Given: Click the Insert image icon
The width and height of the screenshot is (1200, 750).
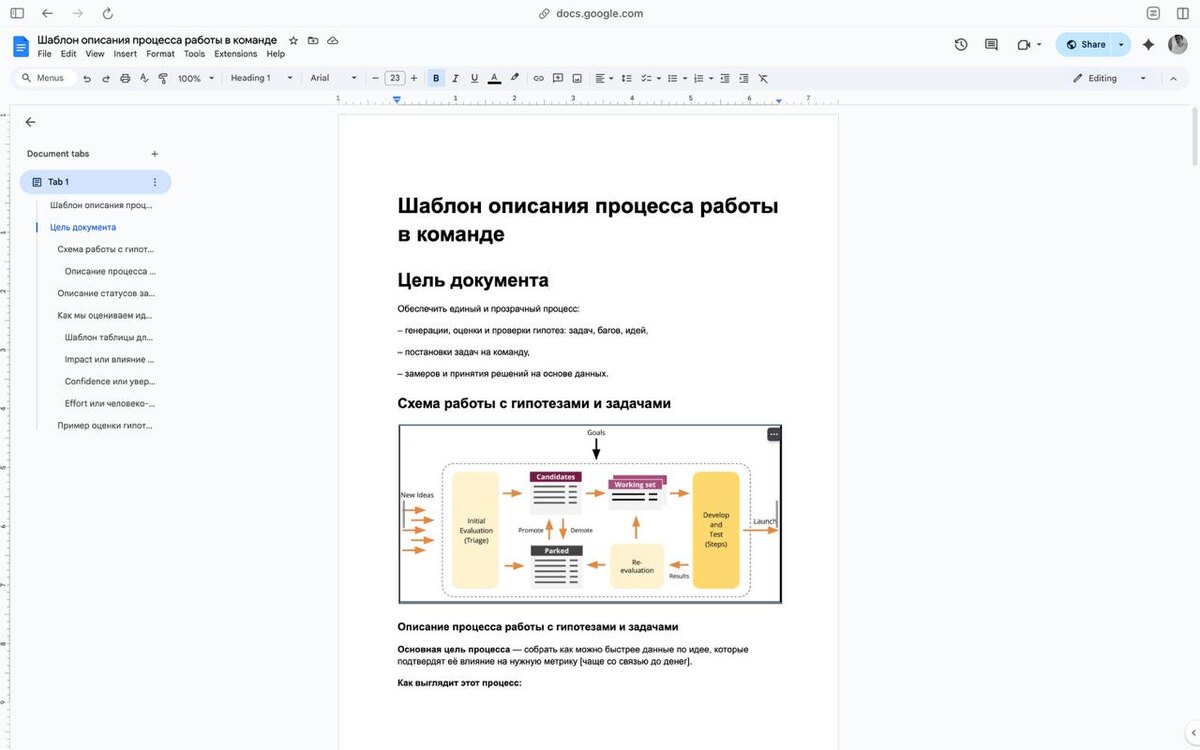Looking at the screenshot, I should [x=576, y=78].
